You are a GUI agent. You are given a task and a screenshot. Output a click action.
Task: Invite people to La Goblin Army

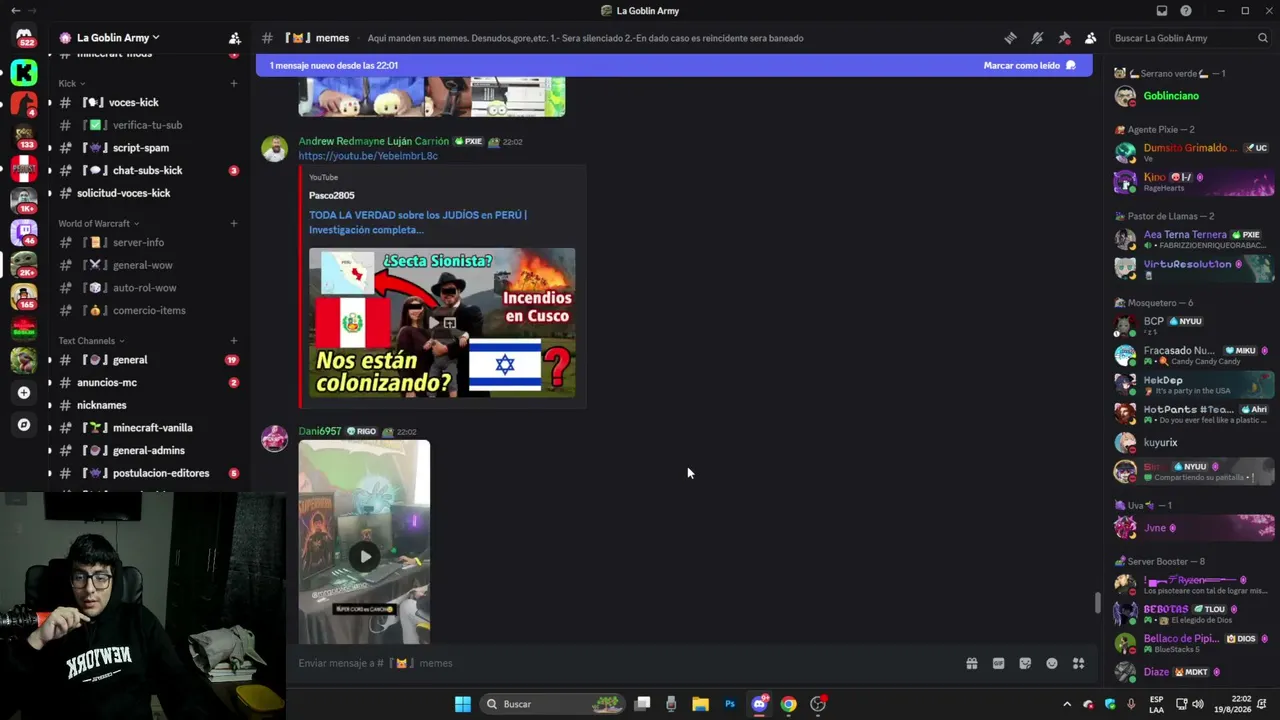235,38
